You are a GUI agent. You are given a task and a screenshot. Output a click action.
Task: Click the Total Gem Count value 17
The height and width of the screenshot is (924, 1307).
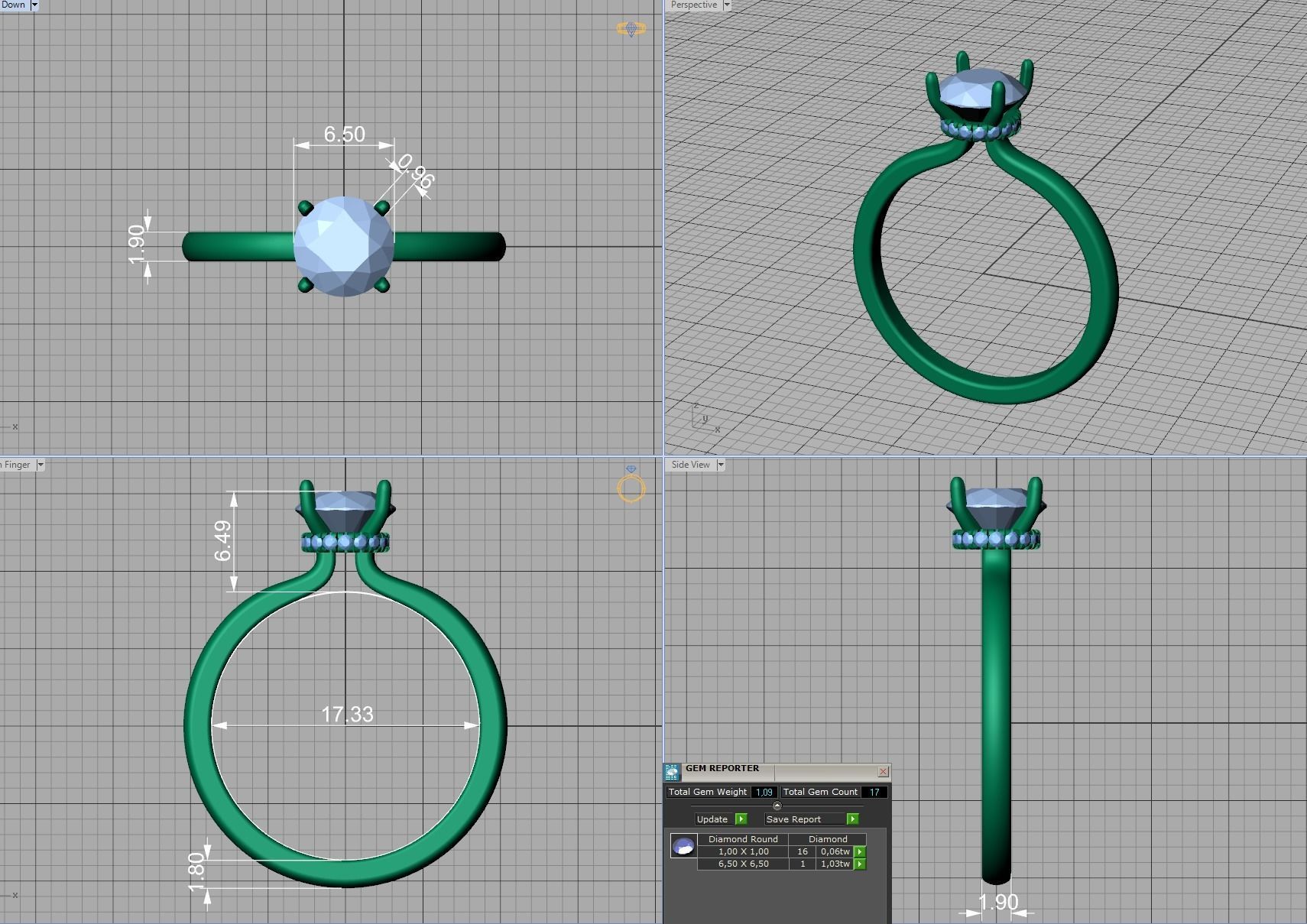[x=874, y=792]
